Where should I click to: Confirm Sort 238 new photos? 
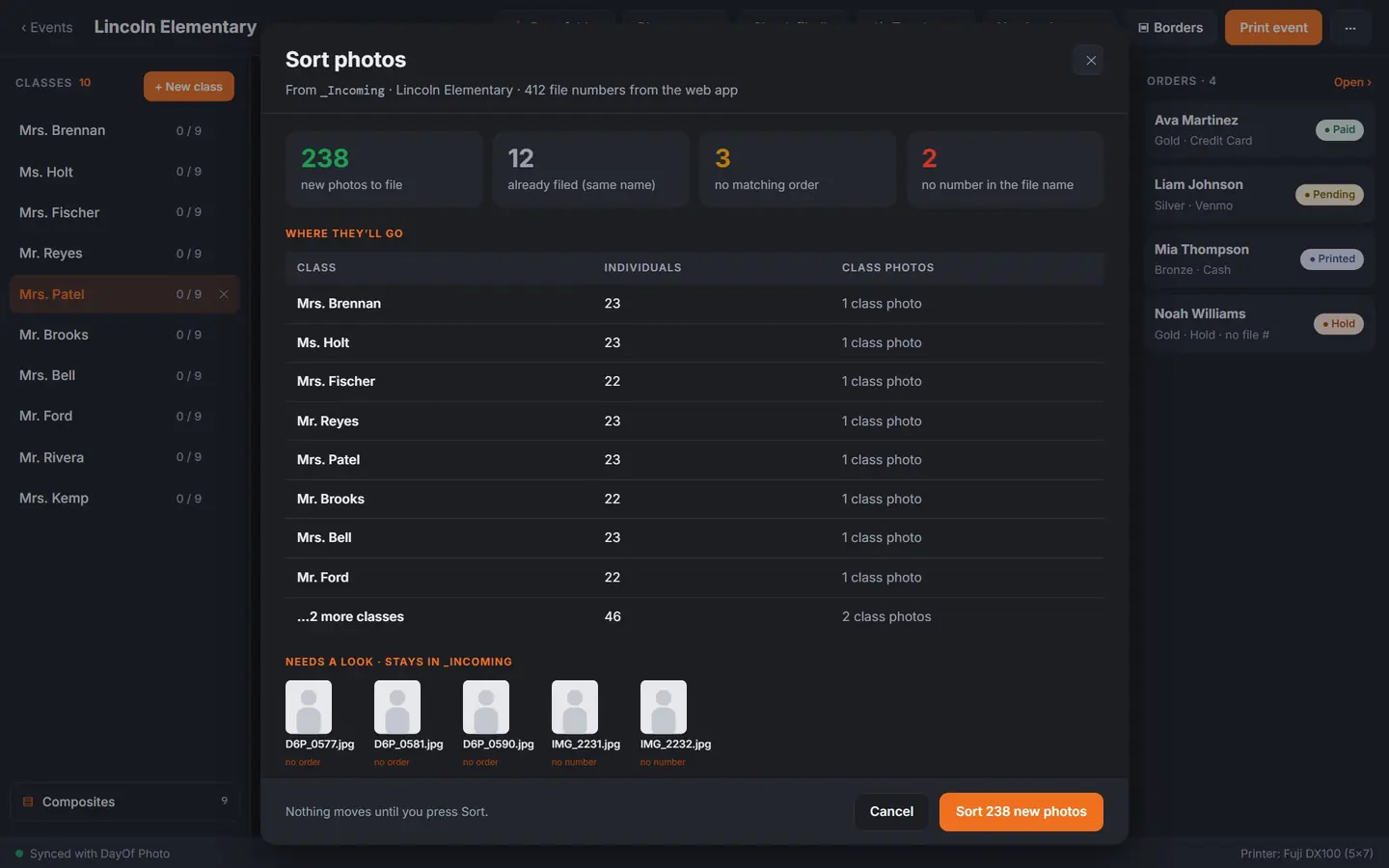click(1021, 811)
